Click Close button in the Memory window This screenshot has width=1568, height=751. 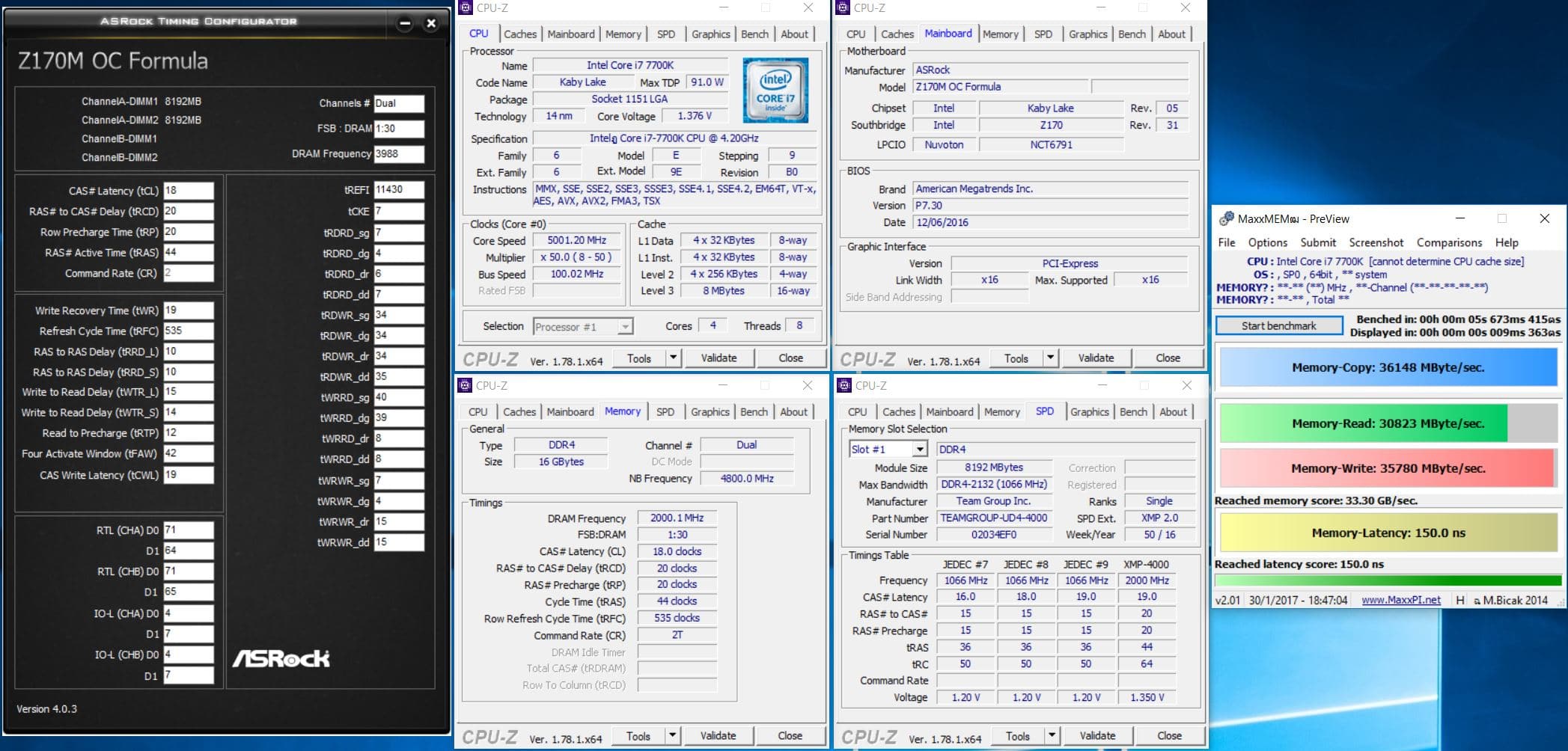click(x=790, y=736)
